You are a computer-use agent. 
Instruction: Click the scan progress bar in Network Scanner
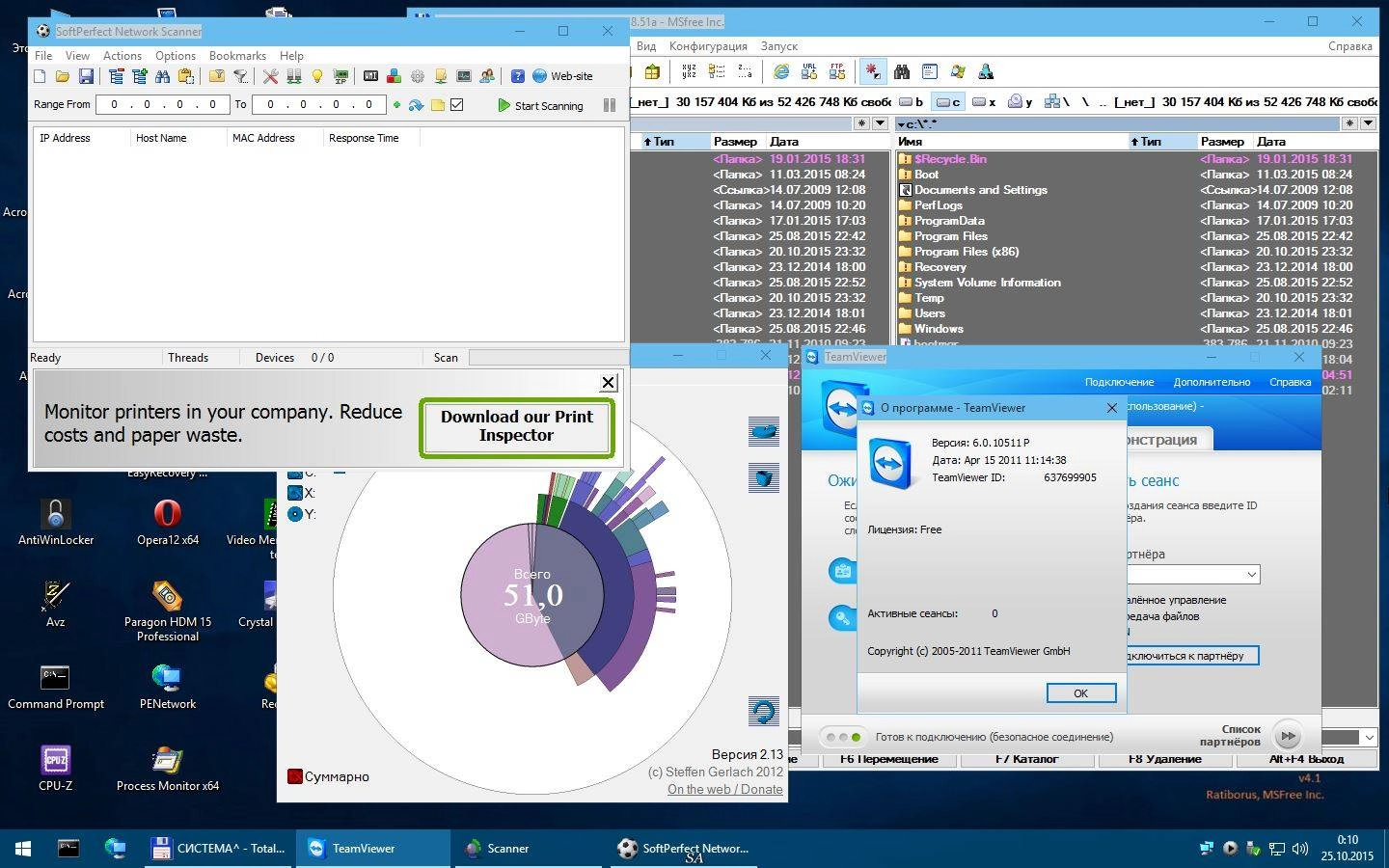pos(546,358)
